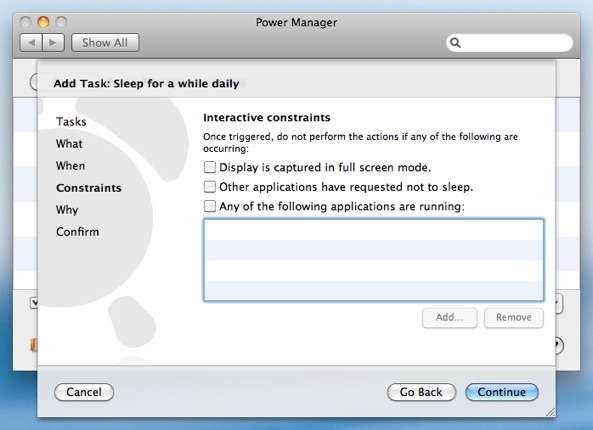
Task: Tick Any of the following applications are running
Action: pos(210,206)
